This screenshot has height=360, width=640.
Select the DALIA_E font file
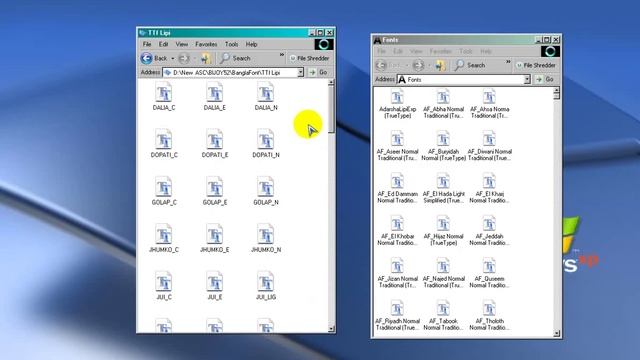[215, 96]
